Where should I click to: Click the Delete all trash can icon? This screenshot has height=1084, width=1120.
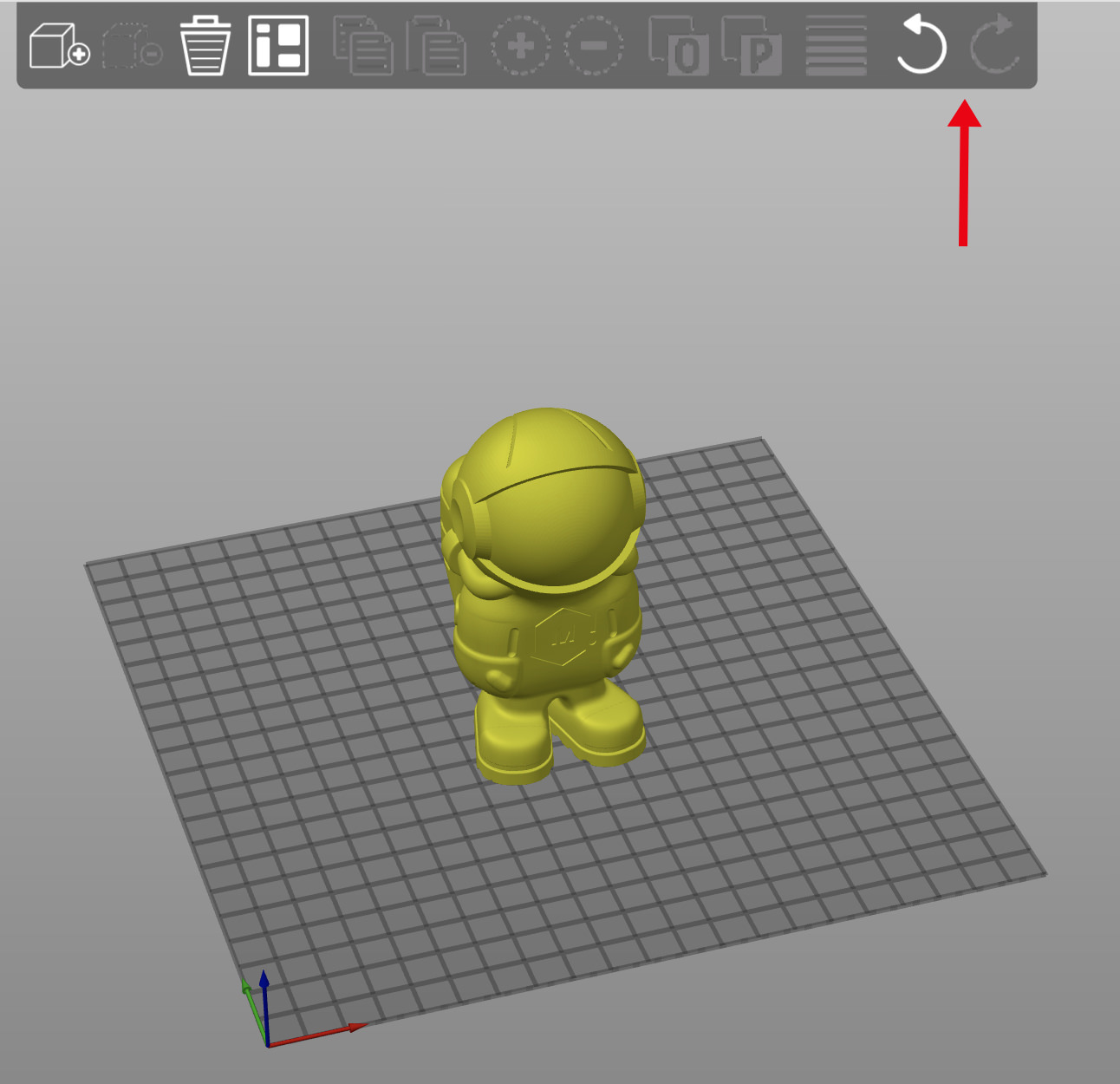[205, 45]
